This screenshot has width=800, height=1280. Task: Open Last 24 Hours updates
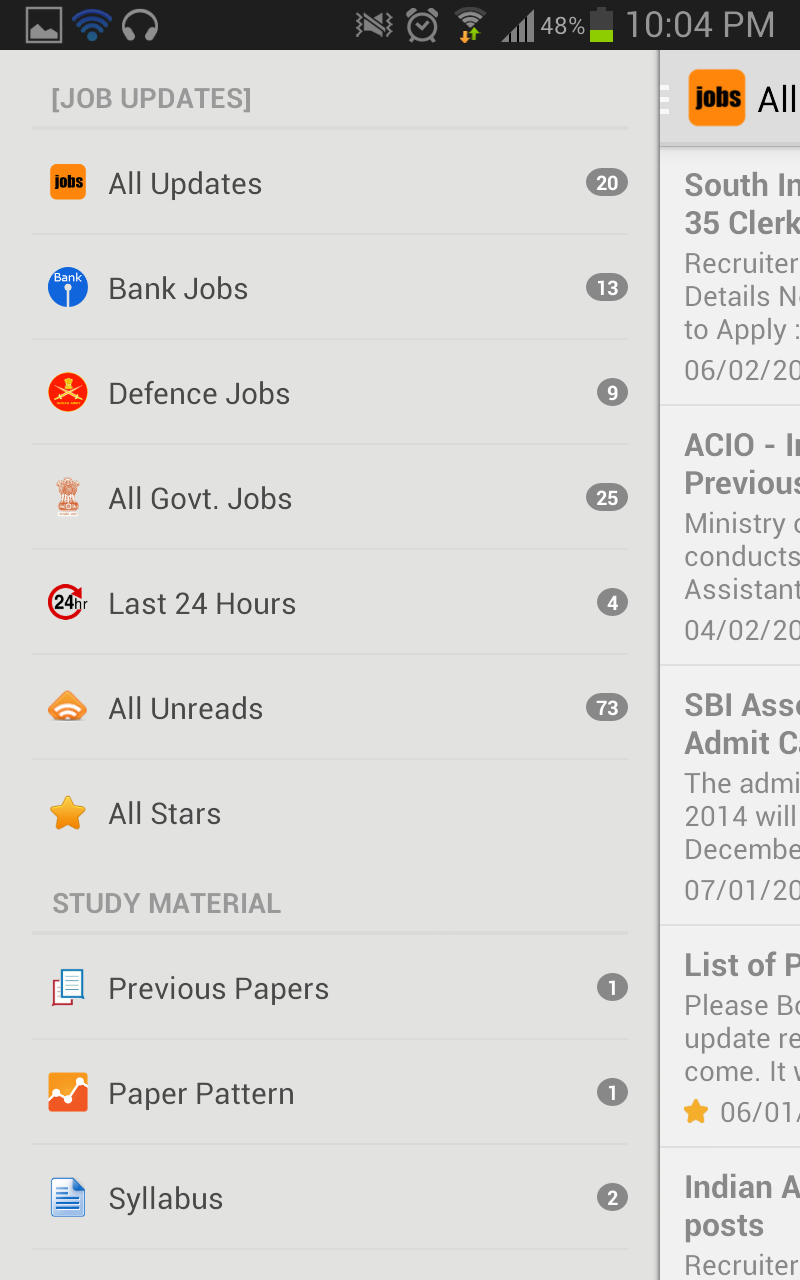(x=202, y=604)
